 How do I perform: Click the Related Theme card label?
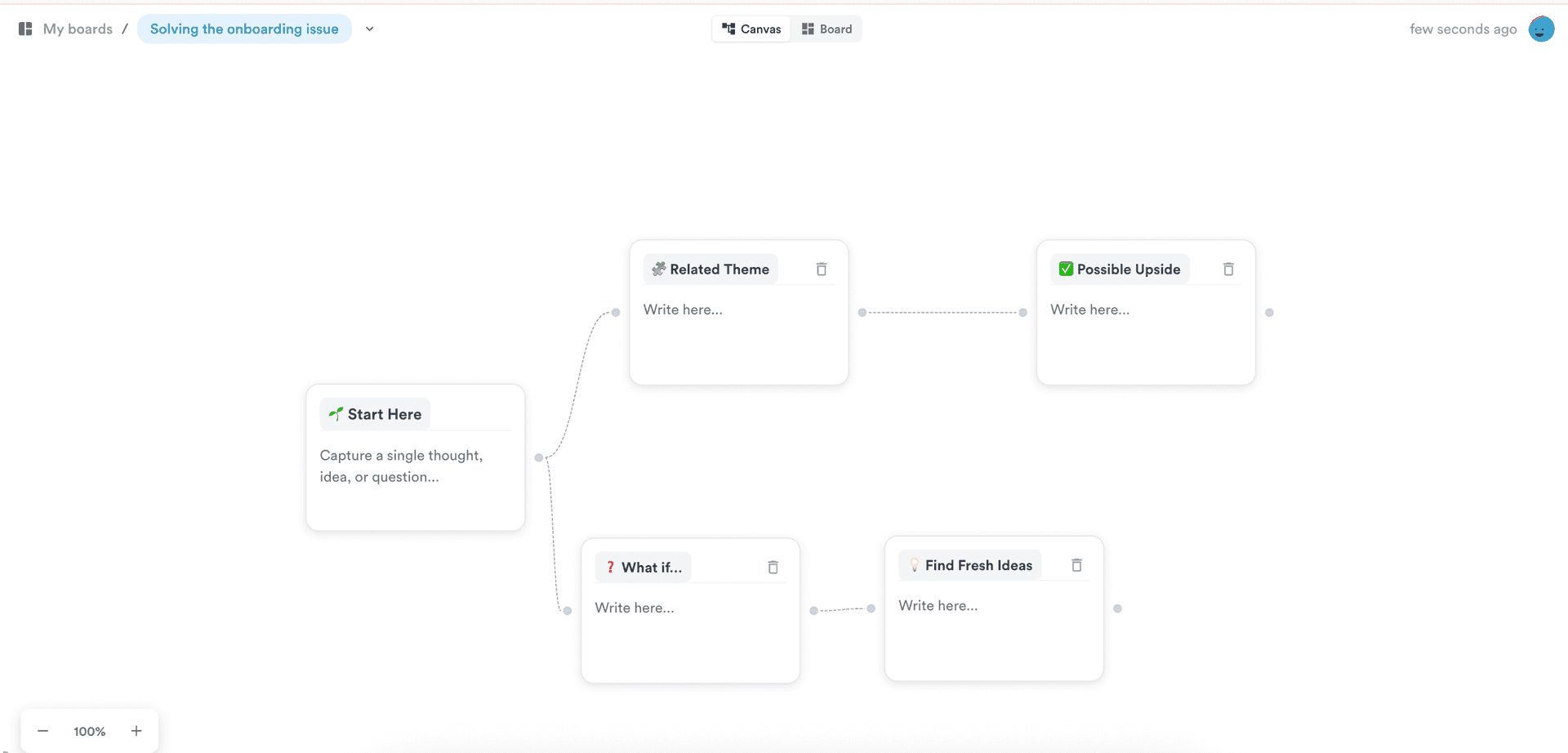pos(710,269)
